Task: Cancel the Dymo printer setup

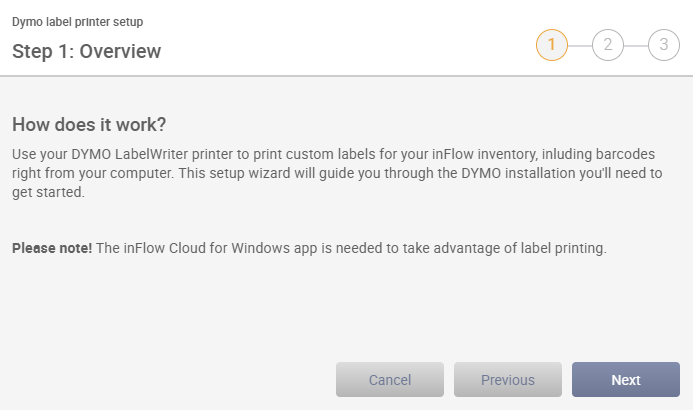Action: [390, 380]
